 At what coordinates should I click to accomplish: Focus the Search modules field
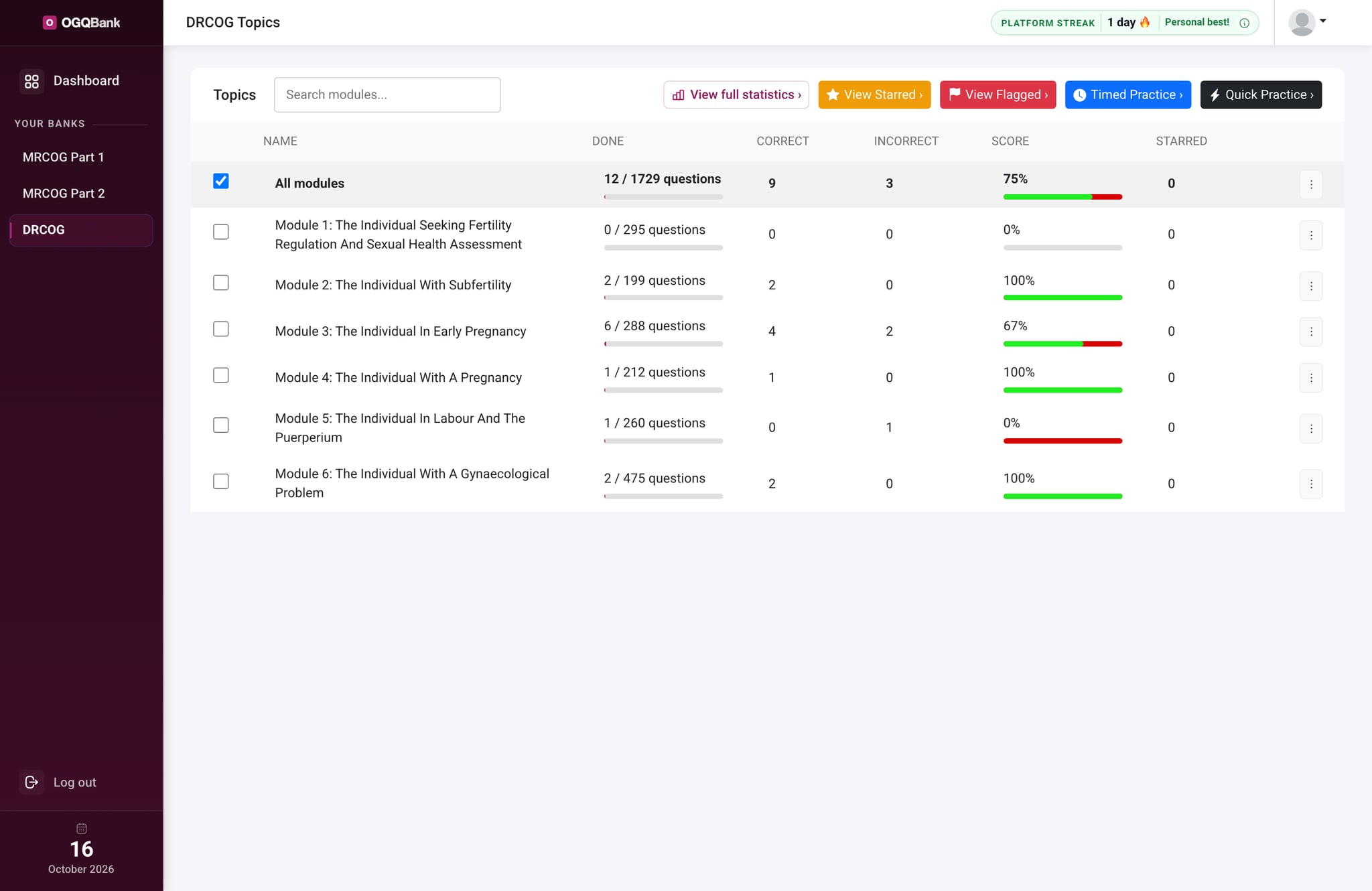387,94
